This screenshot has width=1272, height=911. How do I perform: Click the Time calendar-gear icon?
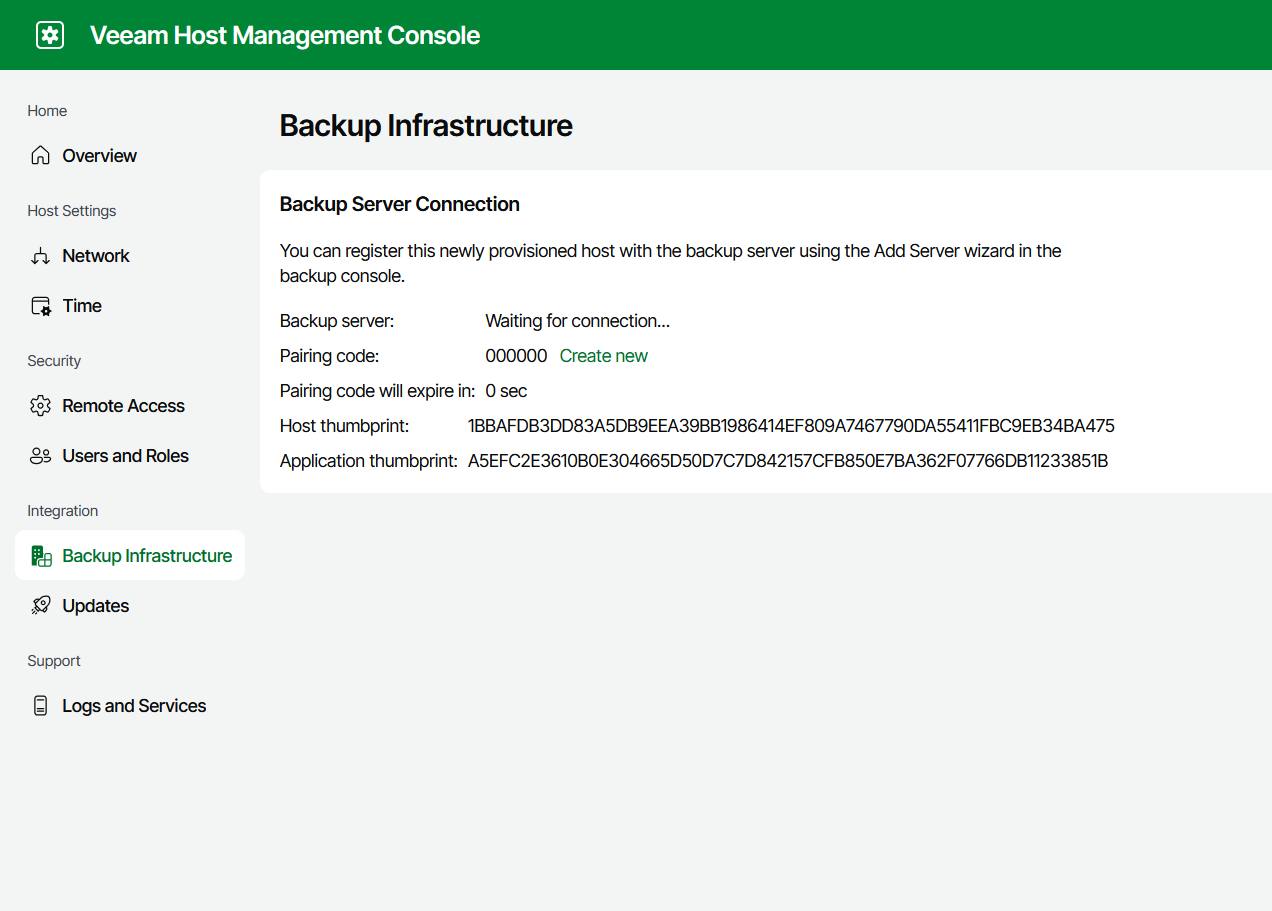click(40, 306)
